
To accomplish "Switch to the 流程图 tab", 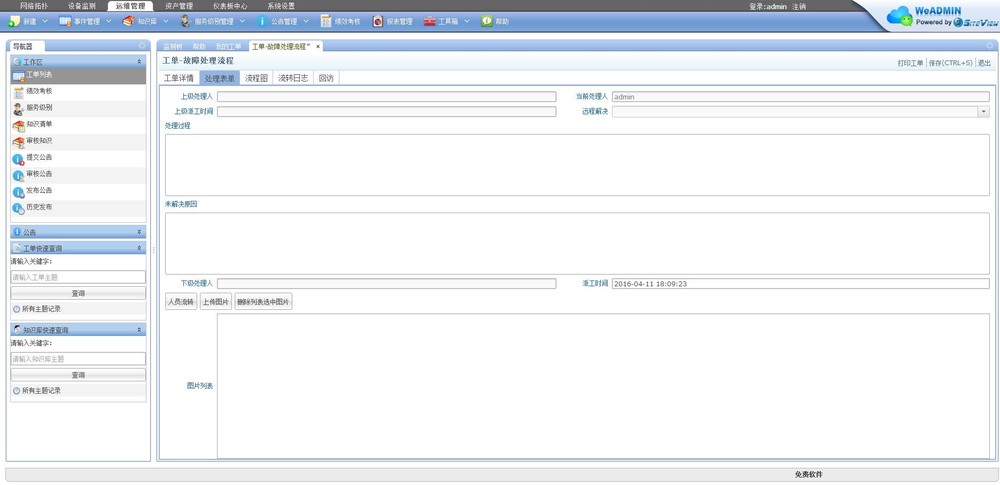I will [x=256, y=78].
